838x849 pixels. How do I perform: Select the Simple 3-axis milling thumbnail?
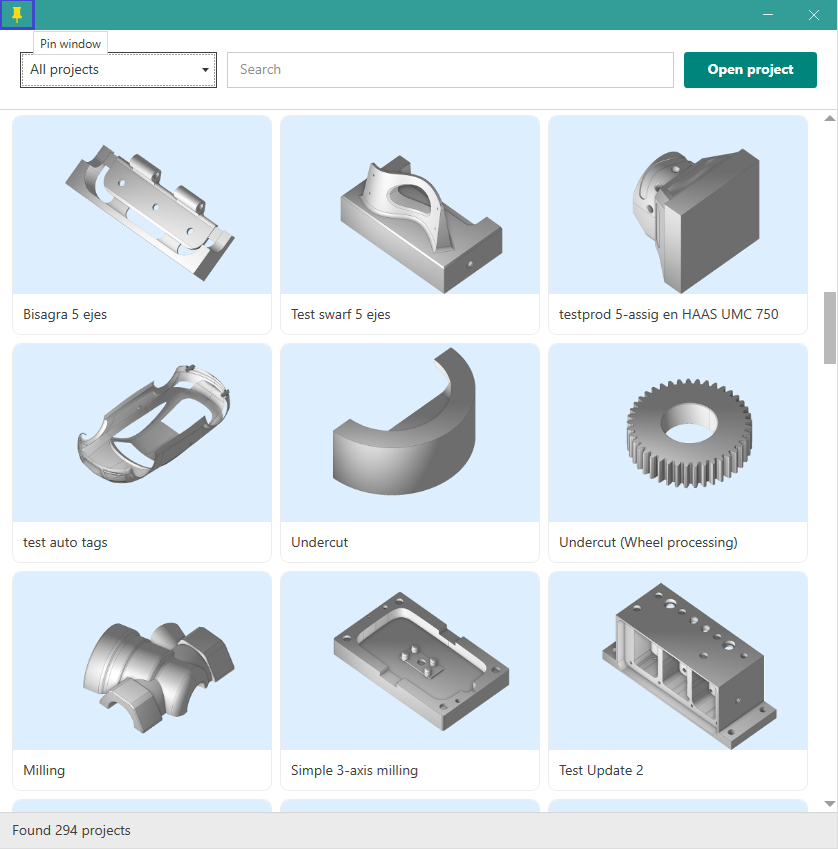tap(410, 661)
